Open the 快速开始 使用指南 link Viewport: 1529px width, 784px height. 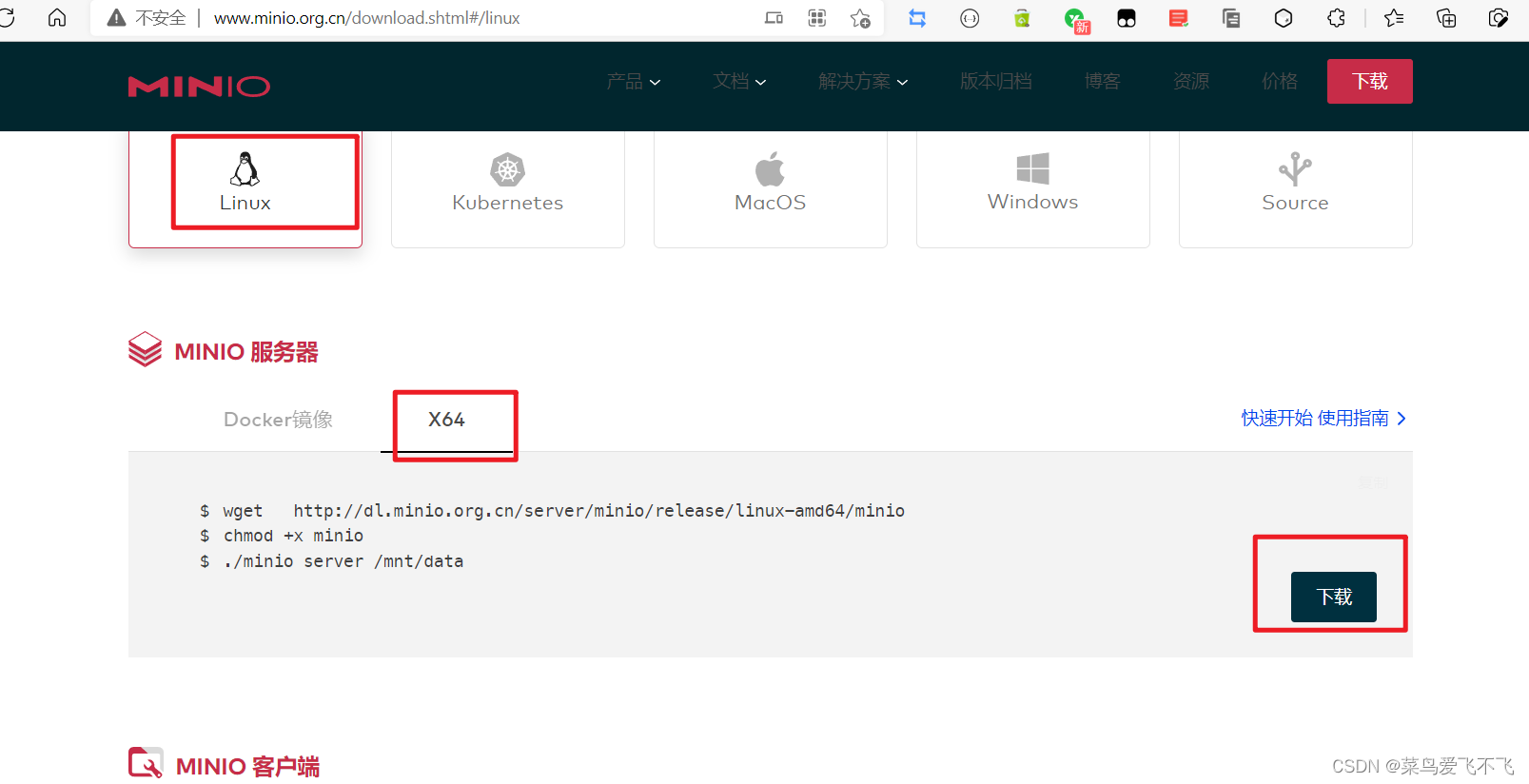1323,419
